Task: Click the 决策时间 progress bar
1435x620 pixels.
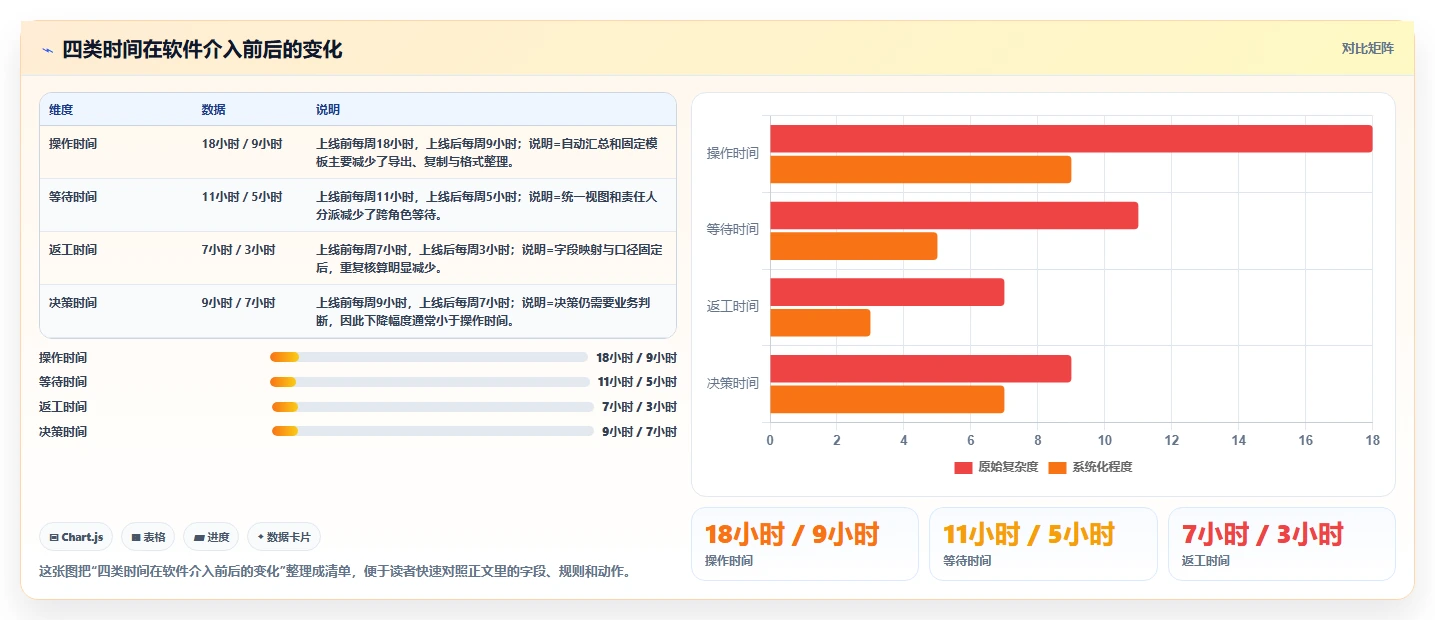Action: point(433,431)
